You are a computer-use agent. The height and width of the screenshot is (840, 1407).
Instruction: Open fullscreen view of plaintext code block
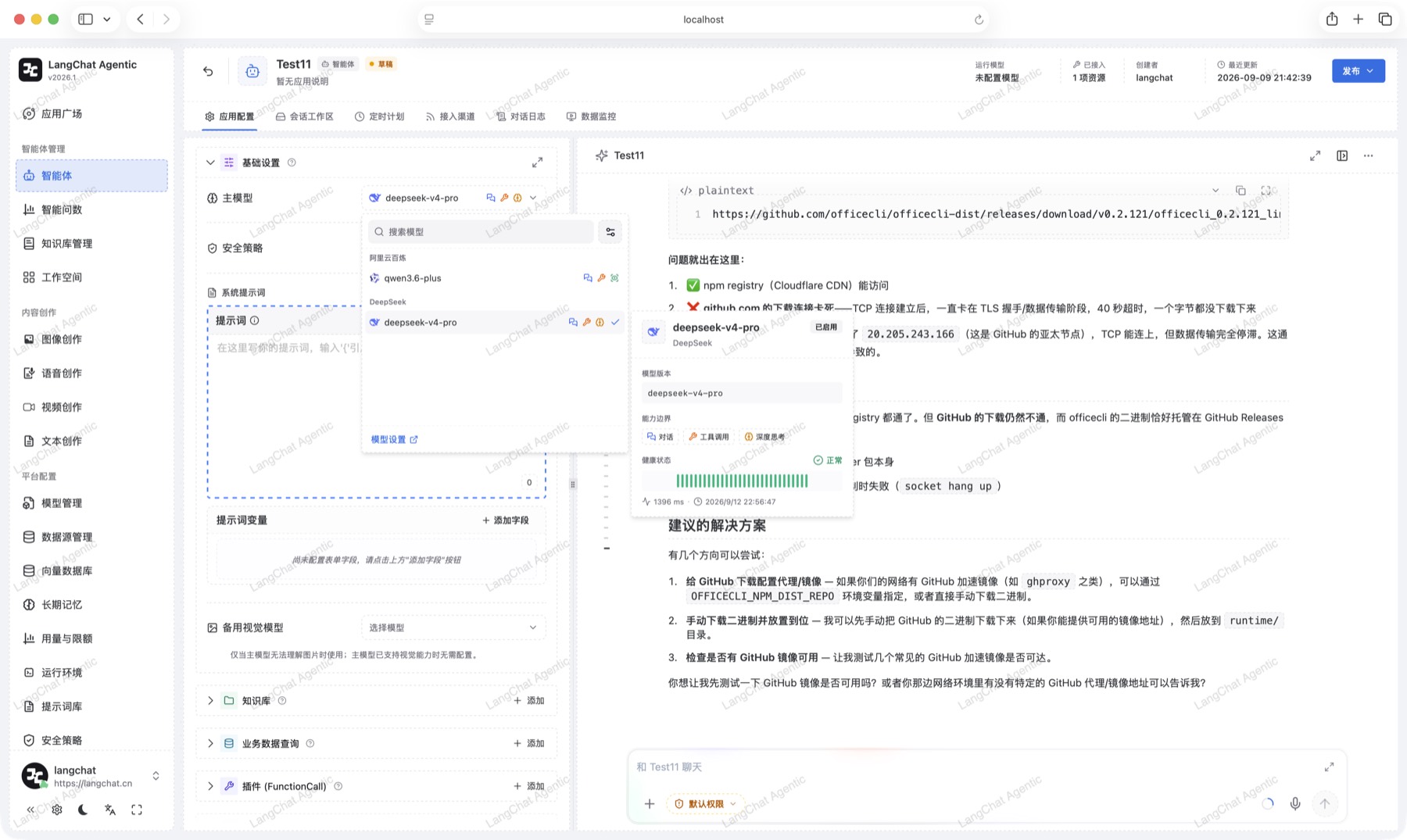[1266, 191]
